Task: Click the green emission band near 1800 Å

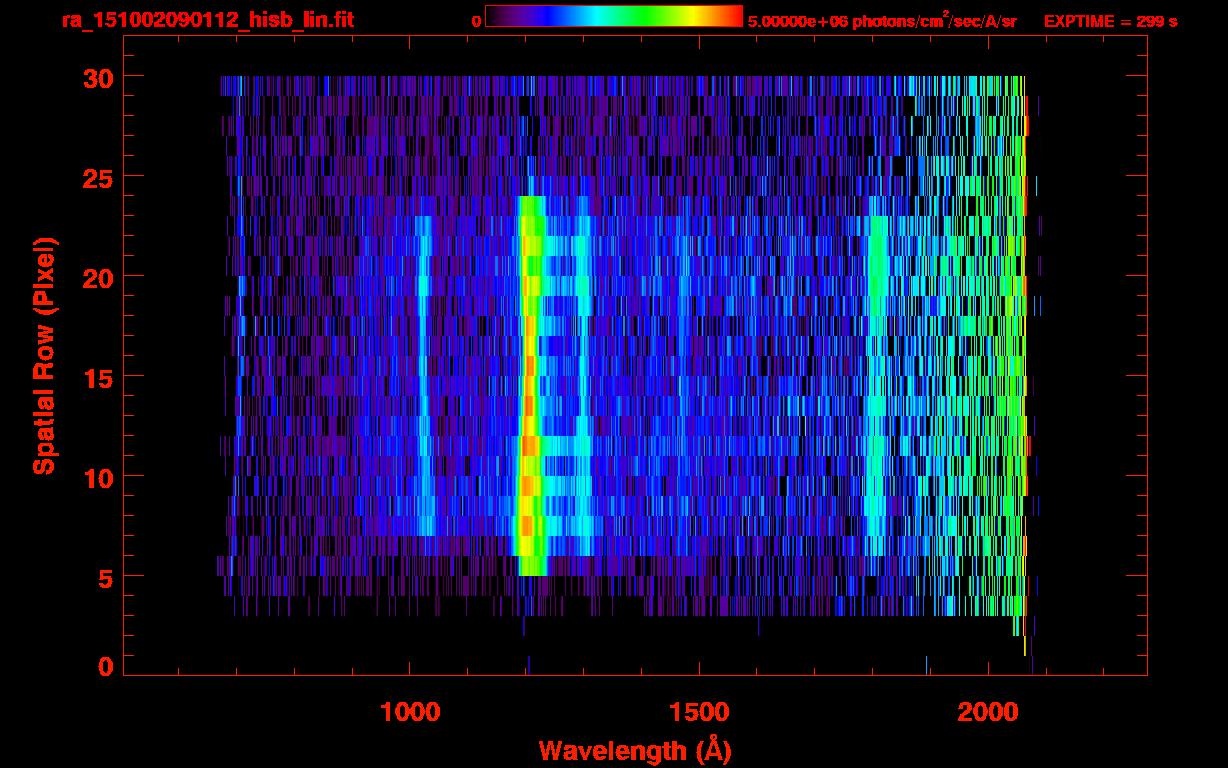Action: pyautogui.click(x=877, y=375)
